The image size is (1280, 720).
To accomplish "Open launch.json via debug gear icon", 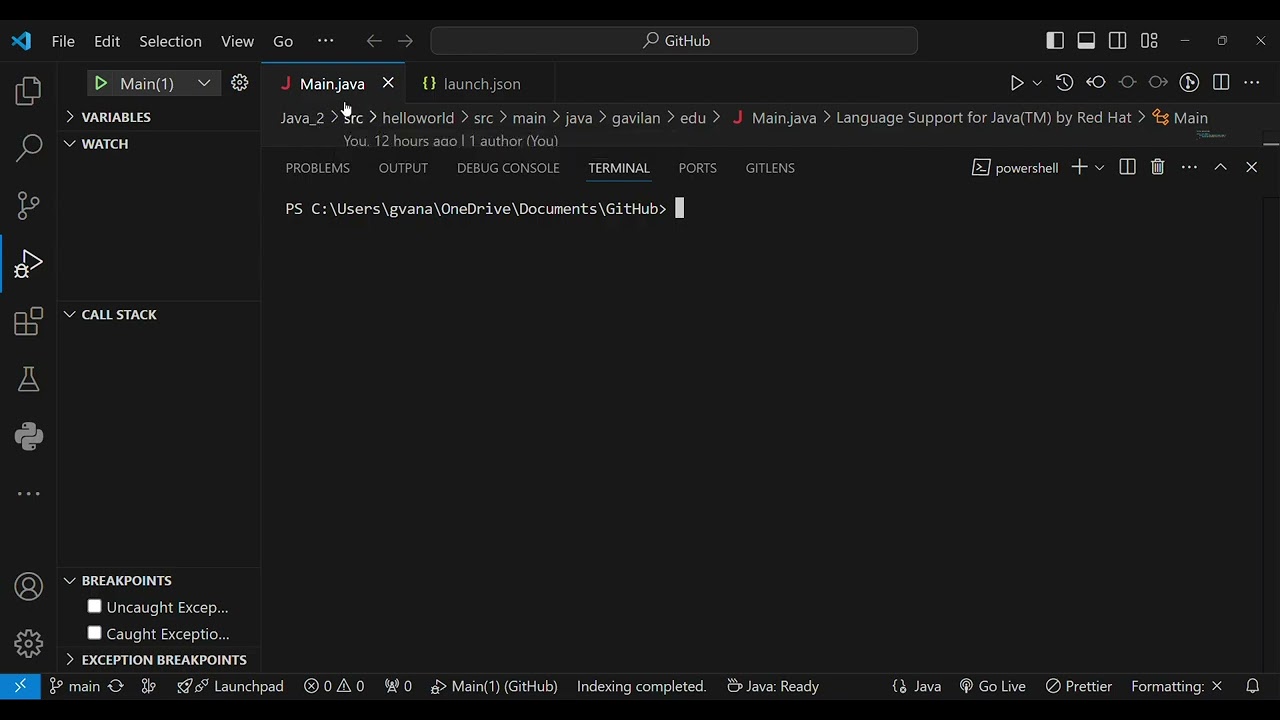I will (x=240, y=83).
